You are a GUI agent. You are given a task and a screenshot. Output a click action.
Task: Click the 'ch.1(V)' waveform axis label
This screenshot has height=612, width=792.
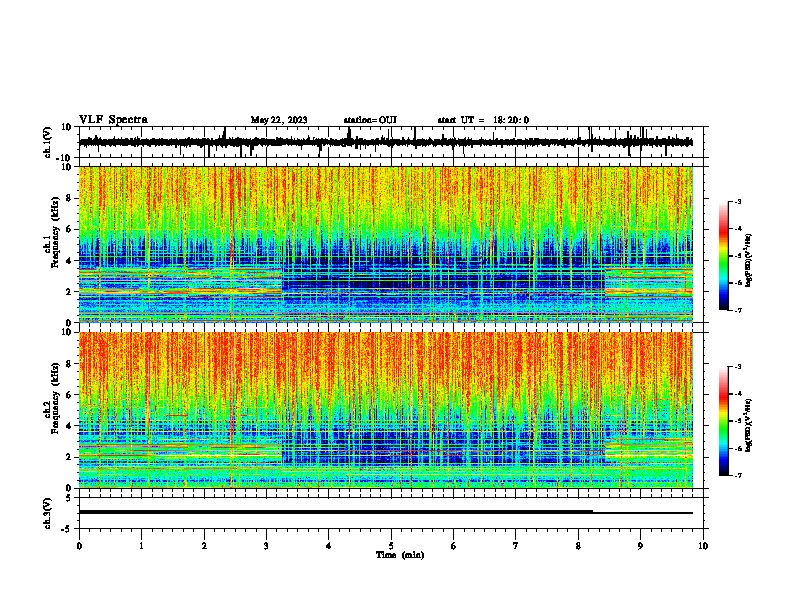pos(48,142)
